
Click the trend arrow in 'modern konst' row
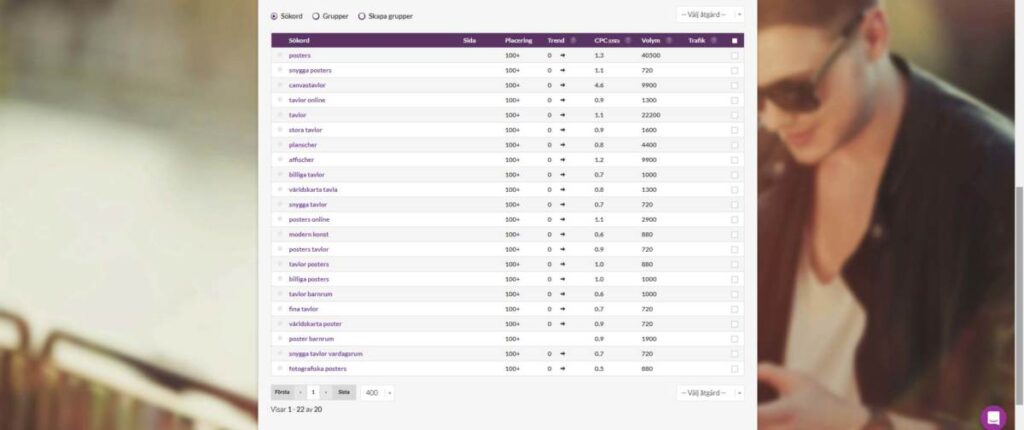pos(562,235)
